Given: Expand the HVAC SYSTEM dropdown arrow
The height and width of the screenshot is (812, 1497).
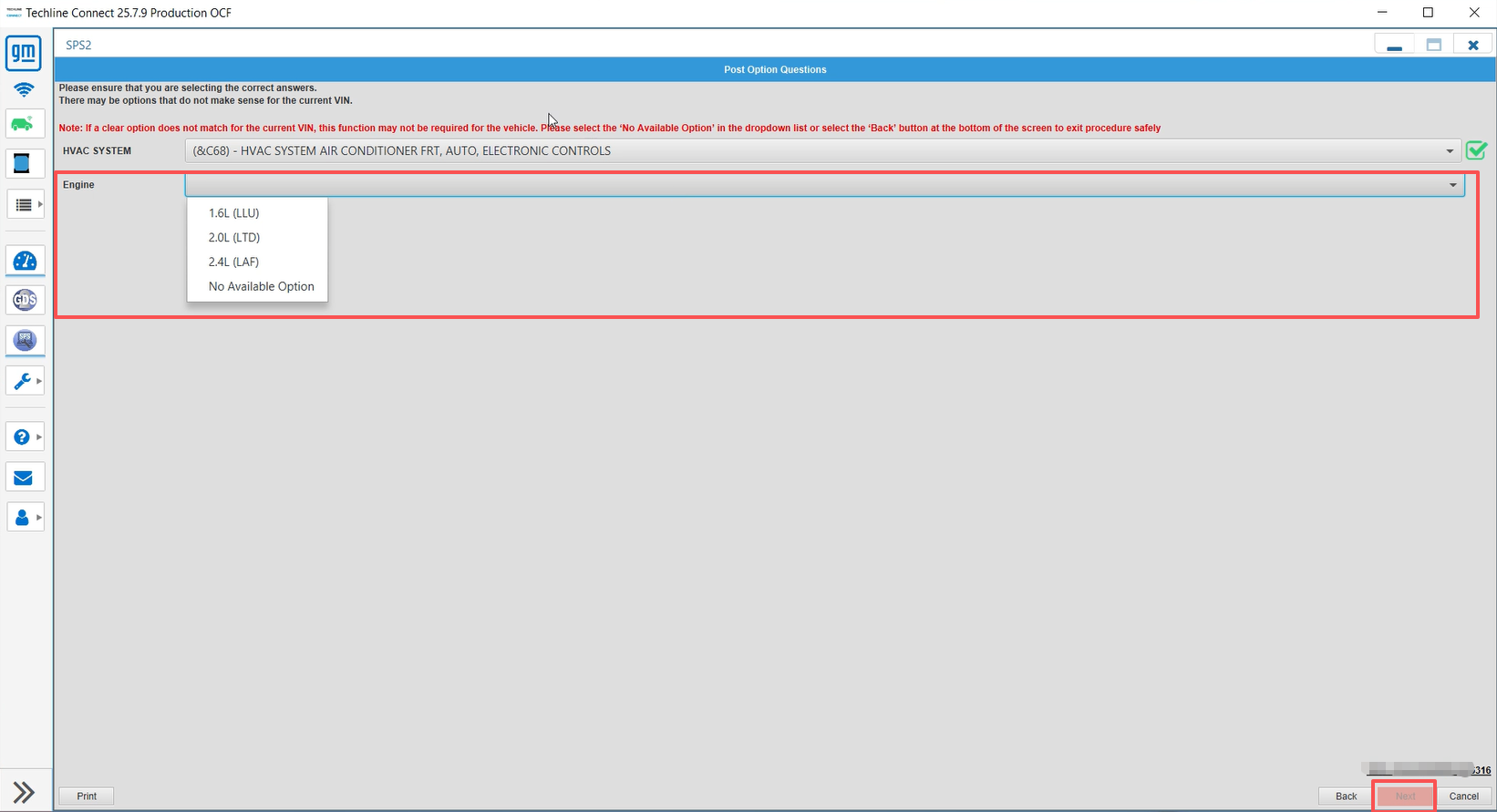Looking at the screenshot, I should [1450, 151].
